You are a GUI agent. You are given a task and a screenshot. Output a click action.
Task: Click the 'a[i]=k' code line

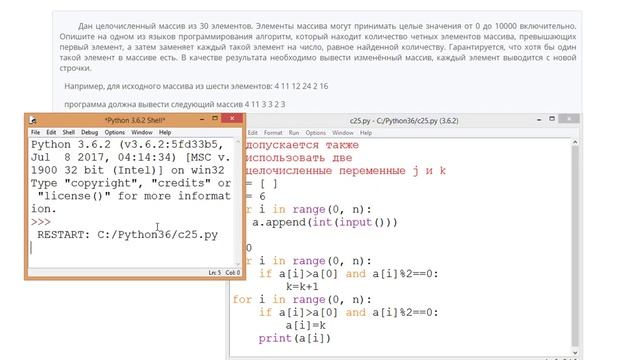[x=305, y=325]
